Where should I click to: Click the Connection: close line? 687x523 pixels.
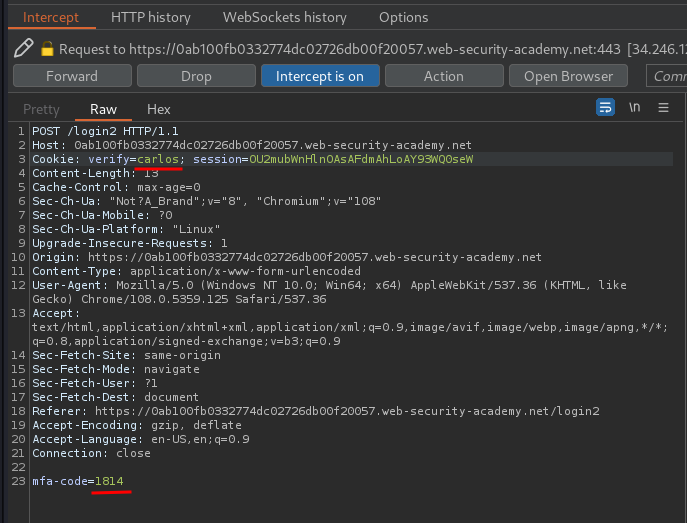coord(91,453)
